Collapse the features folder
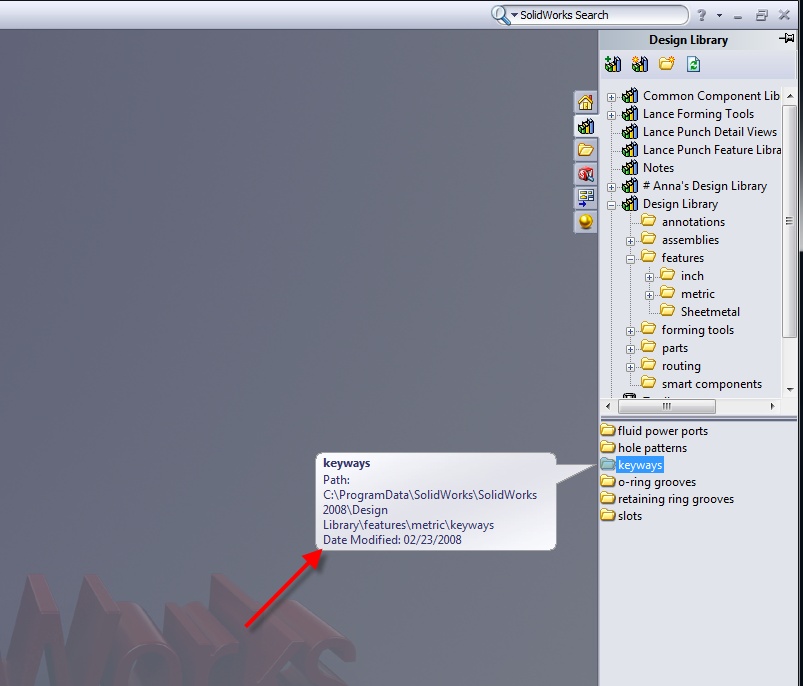Image resolution: width=803 pixels, height=686 pixels. [x=630, y=259]
